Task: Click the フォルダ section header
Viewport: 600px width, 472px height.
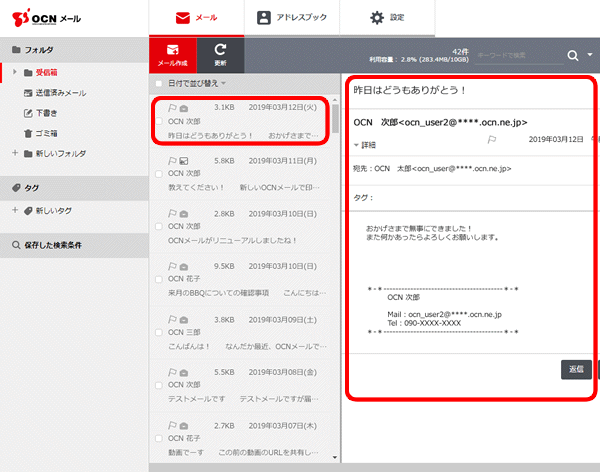Action: [x=74, y=50]
